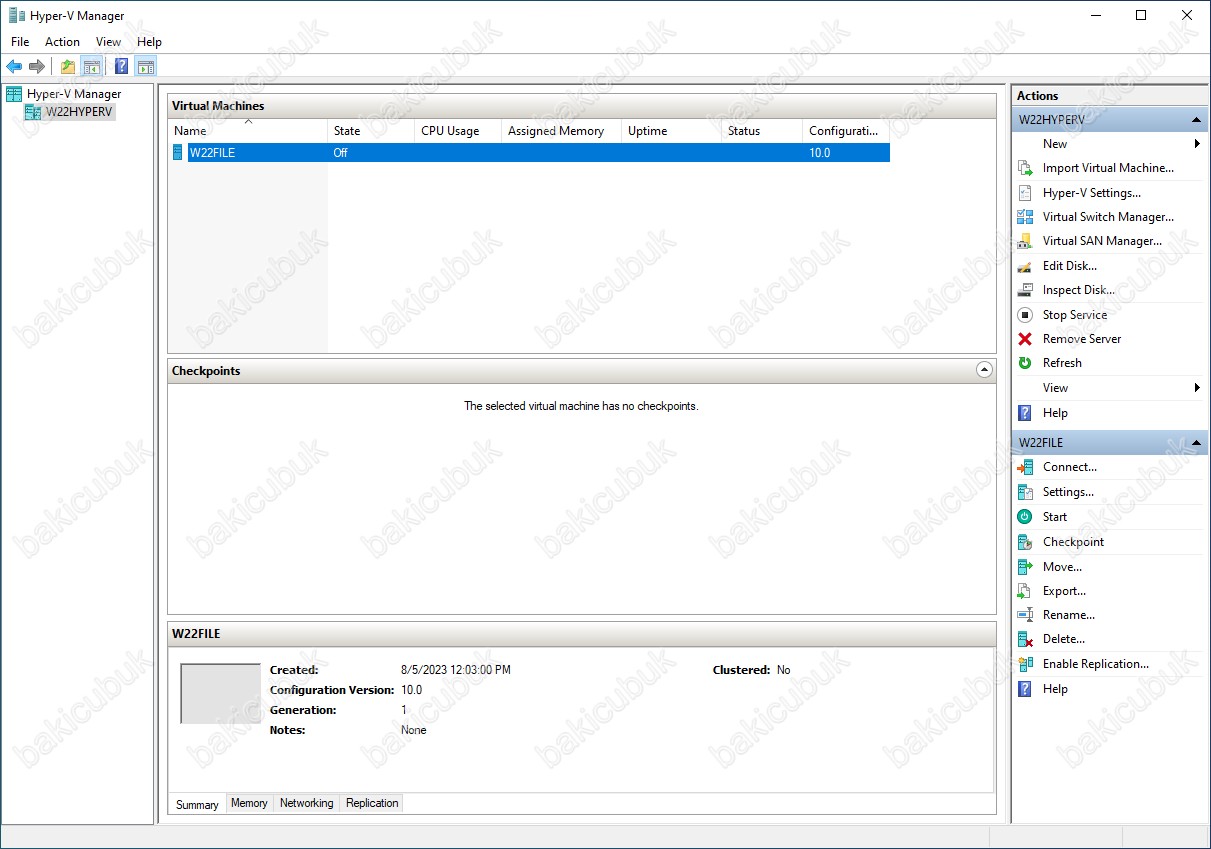This screenshot has height=849, width=1211.
Task: Open the Help menu in menu bar
Action: click(x=149, y=42)
